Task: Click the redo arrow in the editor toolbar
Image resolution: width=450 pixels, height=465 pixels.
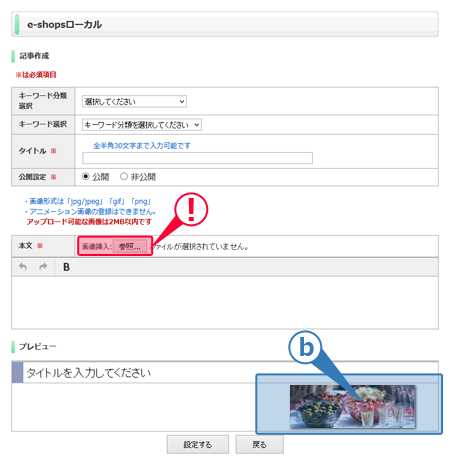Action: (x=43, y=267)
